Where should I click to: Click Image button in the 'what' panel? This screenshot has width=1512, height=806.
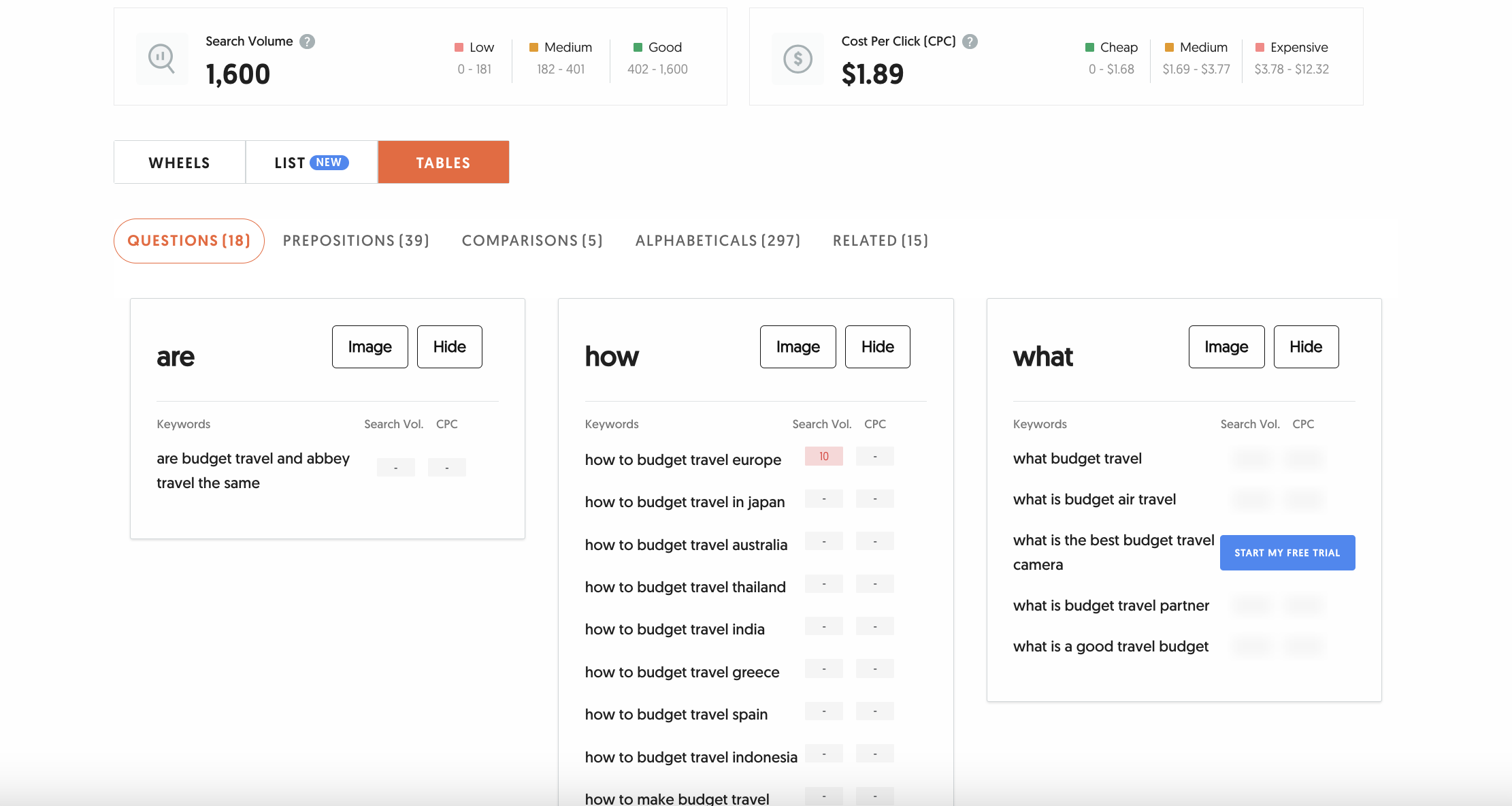tap(1225, 346)
